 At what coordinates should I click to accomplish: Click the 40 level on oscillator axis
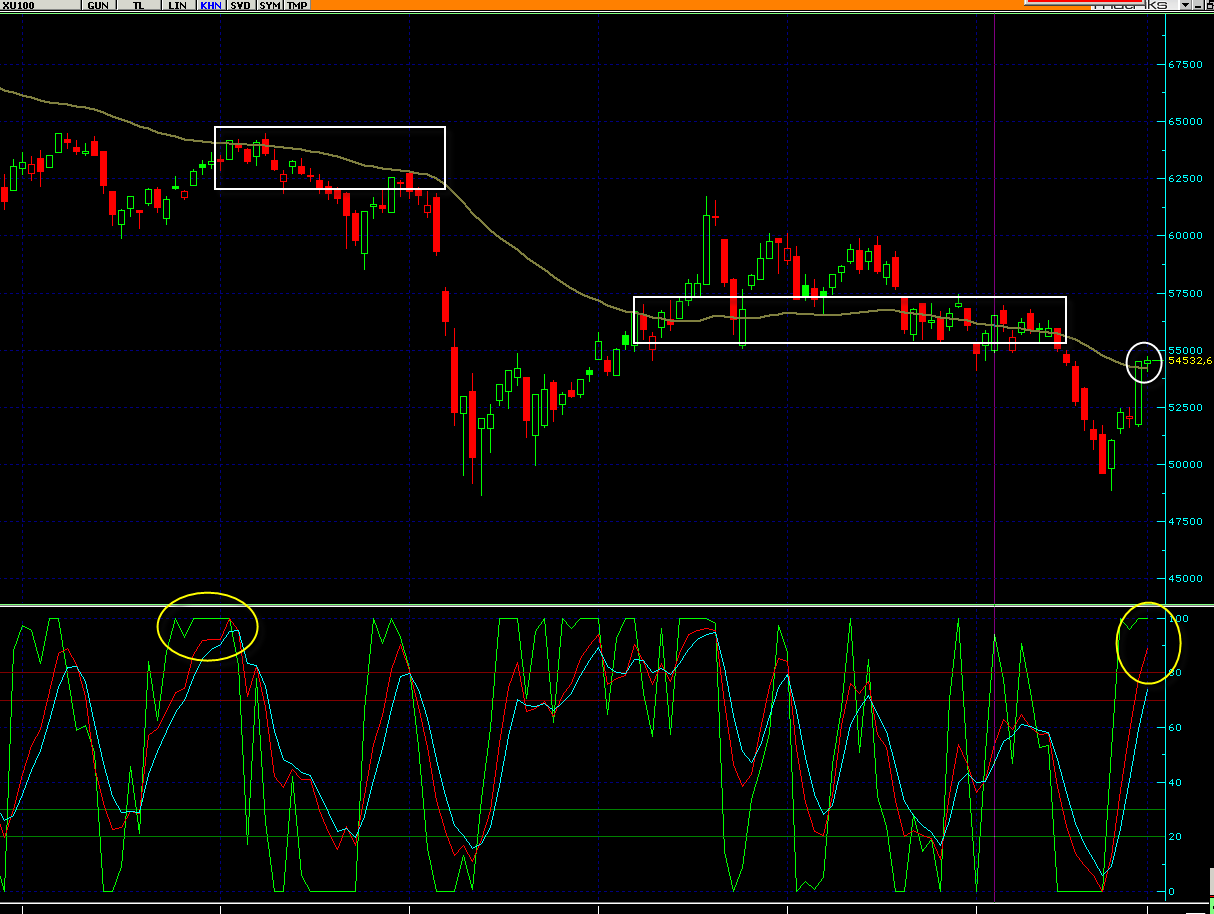(1176, 782)
